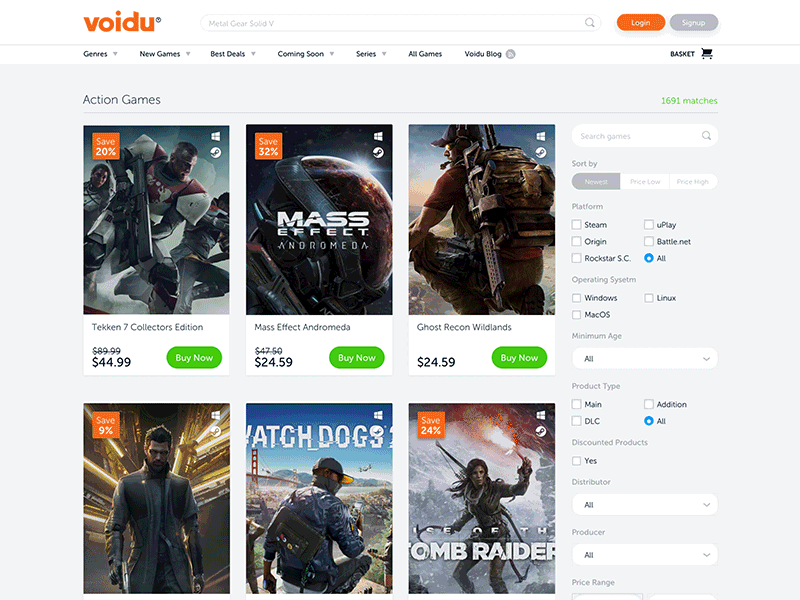Click the Login button
This screenshot has width=800, height=600.
tap(640, 22)
